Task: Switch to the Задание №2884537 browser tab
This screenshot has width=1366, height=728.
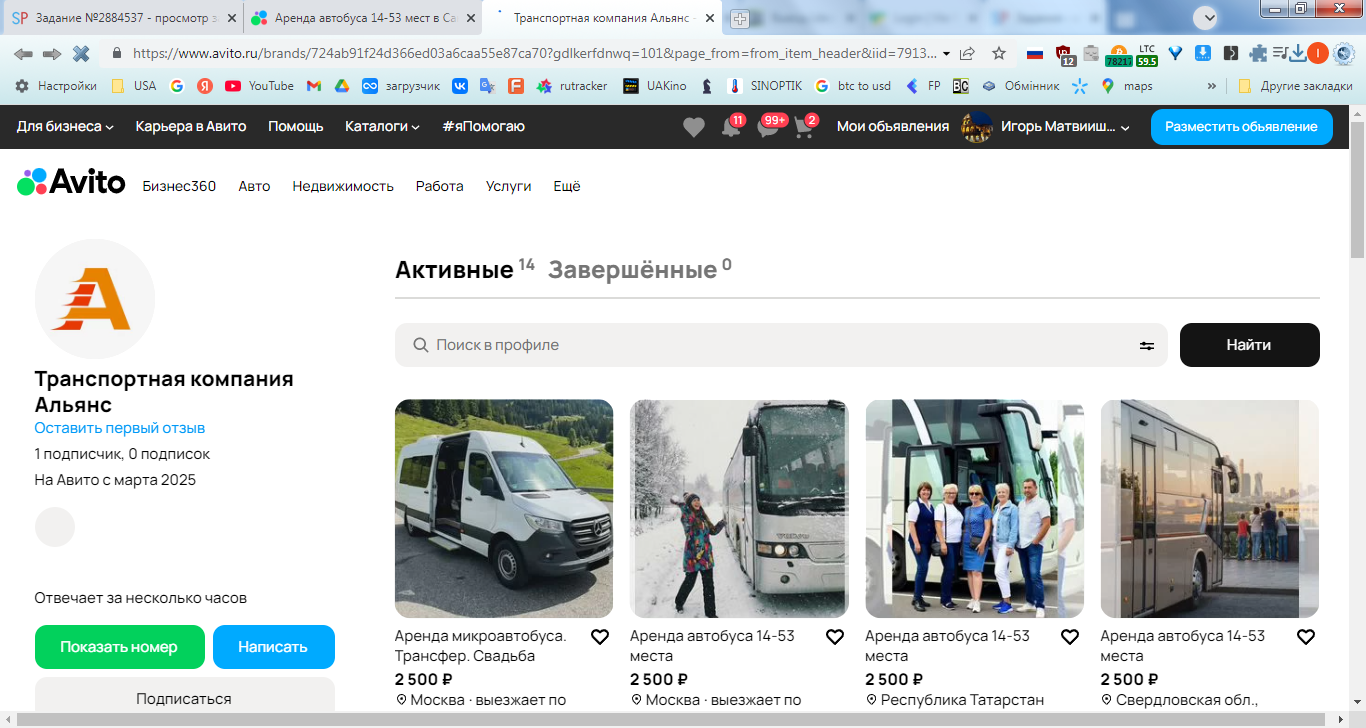Action: (122, 18)
